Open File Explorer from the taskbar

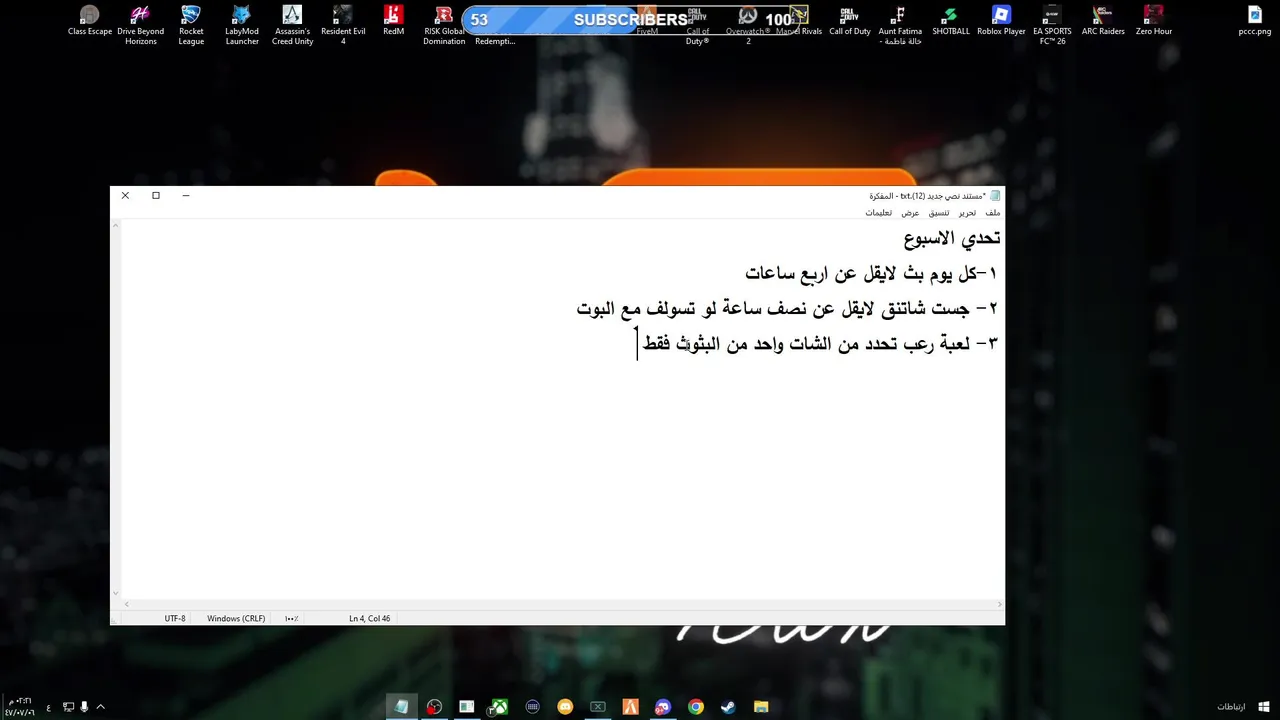[761, 707]
